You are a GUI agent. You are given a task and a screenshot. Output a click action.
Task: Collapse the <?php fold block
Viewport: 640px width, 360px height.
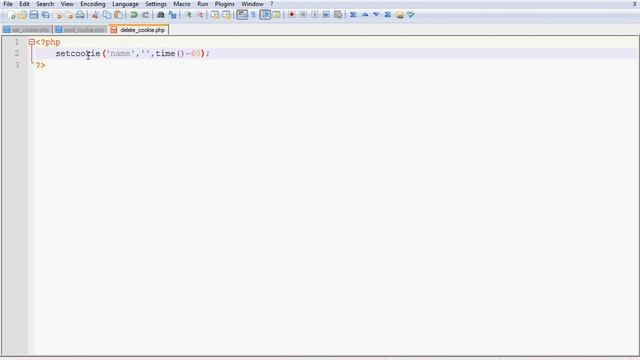(31, 42)
